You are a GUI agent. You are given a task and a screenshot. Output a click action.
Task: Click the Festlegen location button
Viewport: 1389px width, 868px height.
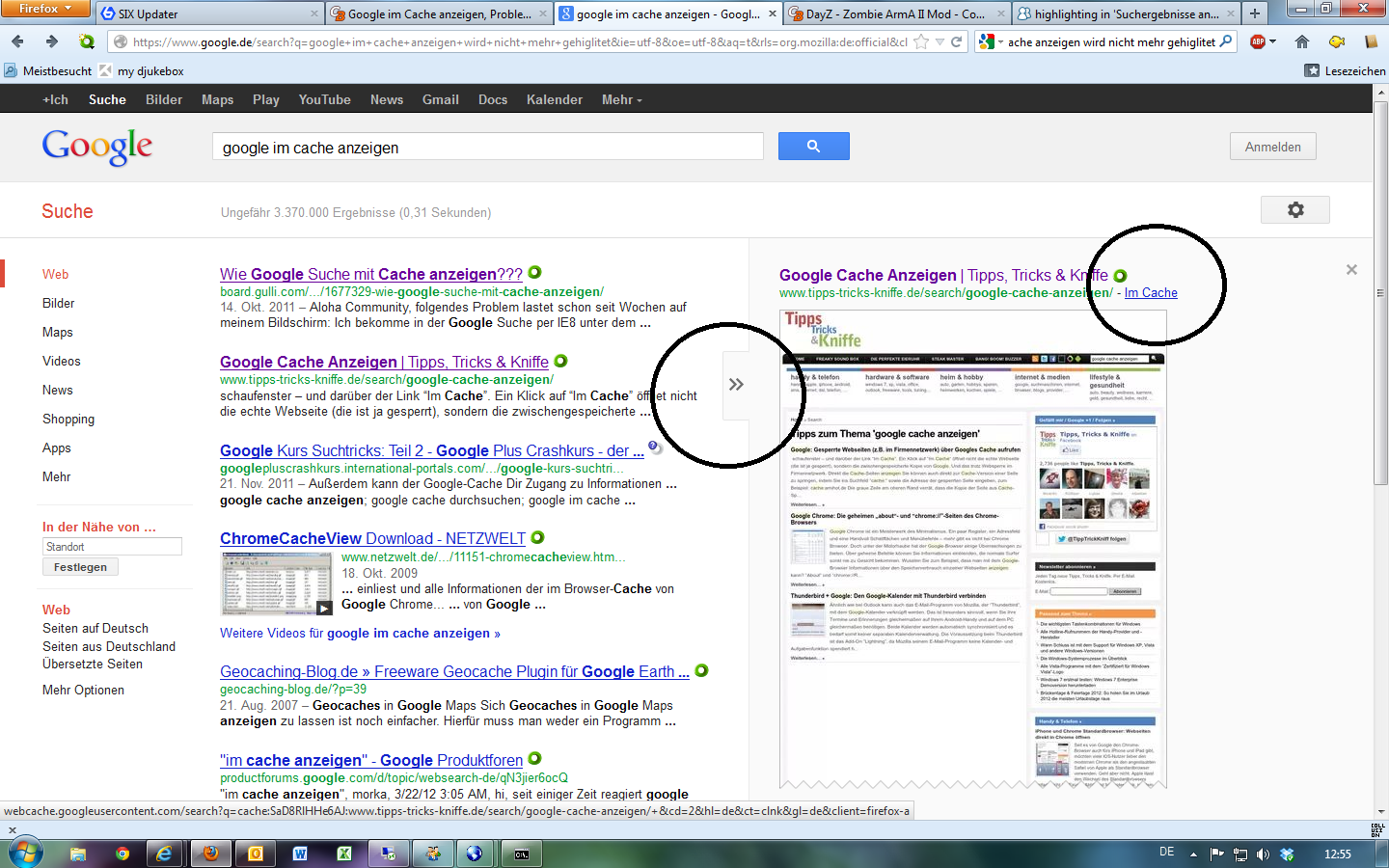click(80, 567)
